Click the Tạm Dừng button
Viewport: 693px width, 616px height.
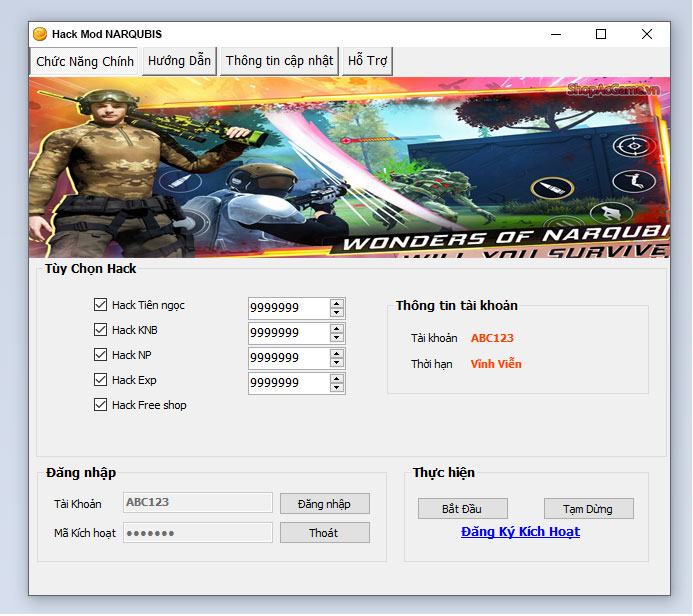coord(588,509)
